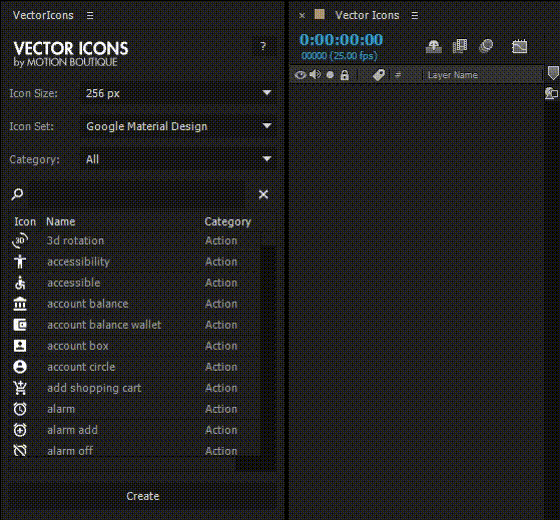This screenshot has height=520, width=560.
Task: Open the VectorIcons panel menu
Action: (90, 15)
